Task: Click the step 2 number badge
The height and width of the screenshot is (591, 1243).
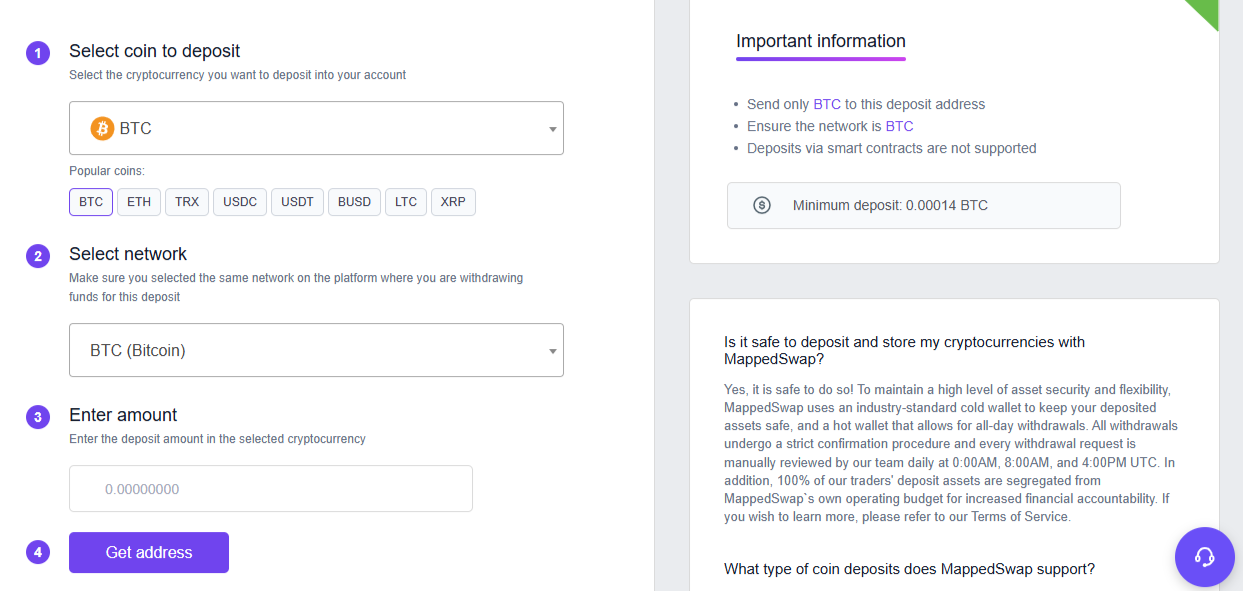Action: click(x=38, y=256)
